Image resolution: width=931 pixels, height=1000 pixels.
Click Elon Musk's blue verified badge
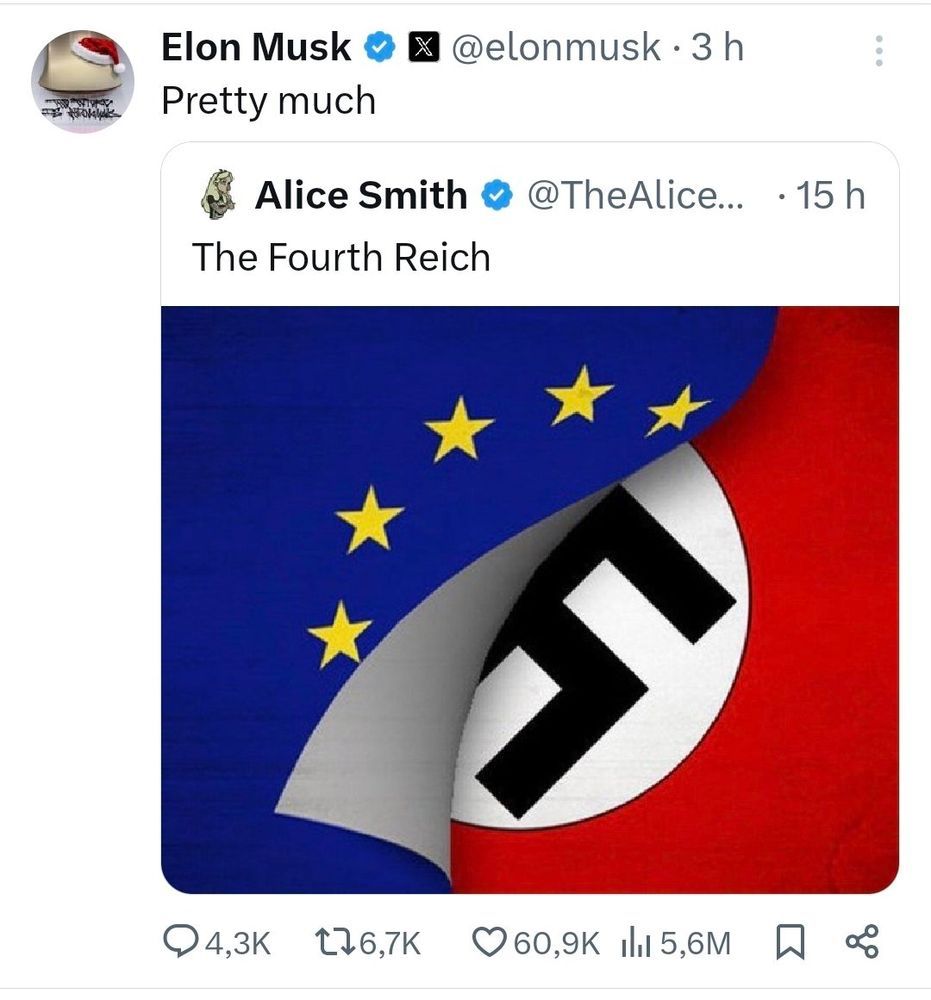coord(377,45)
